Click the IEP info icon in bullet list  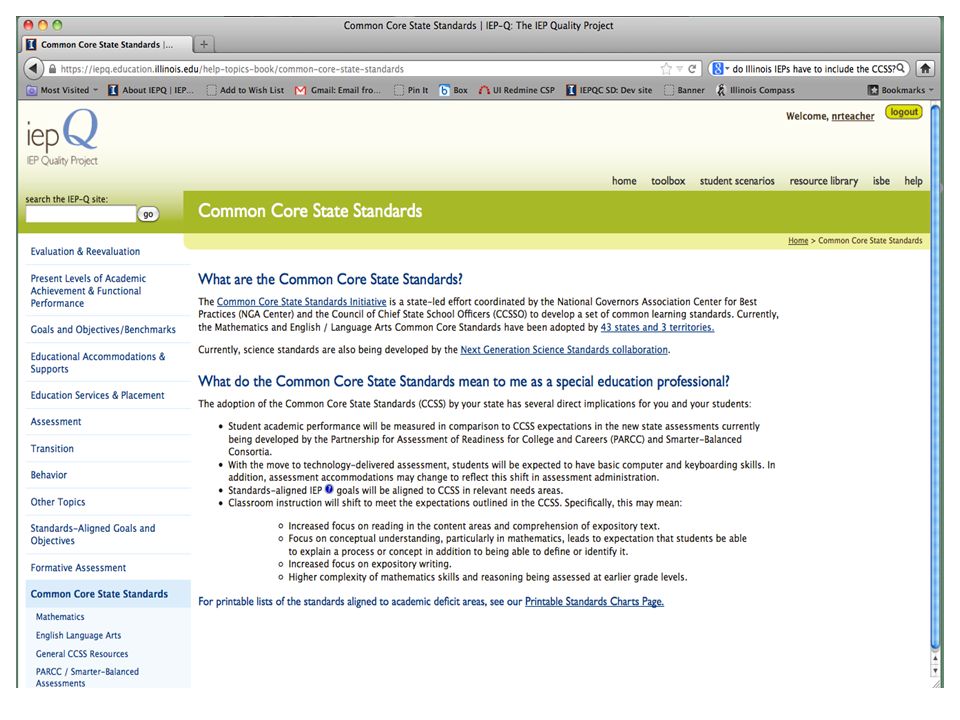coord(329,489)
